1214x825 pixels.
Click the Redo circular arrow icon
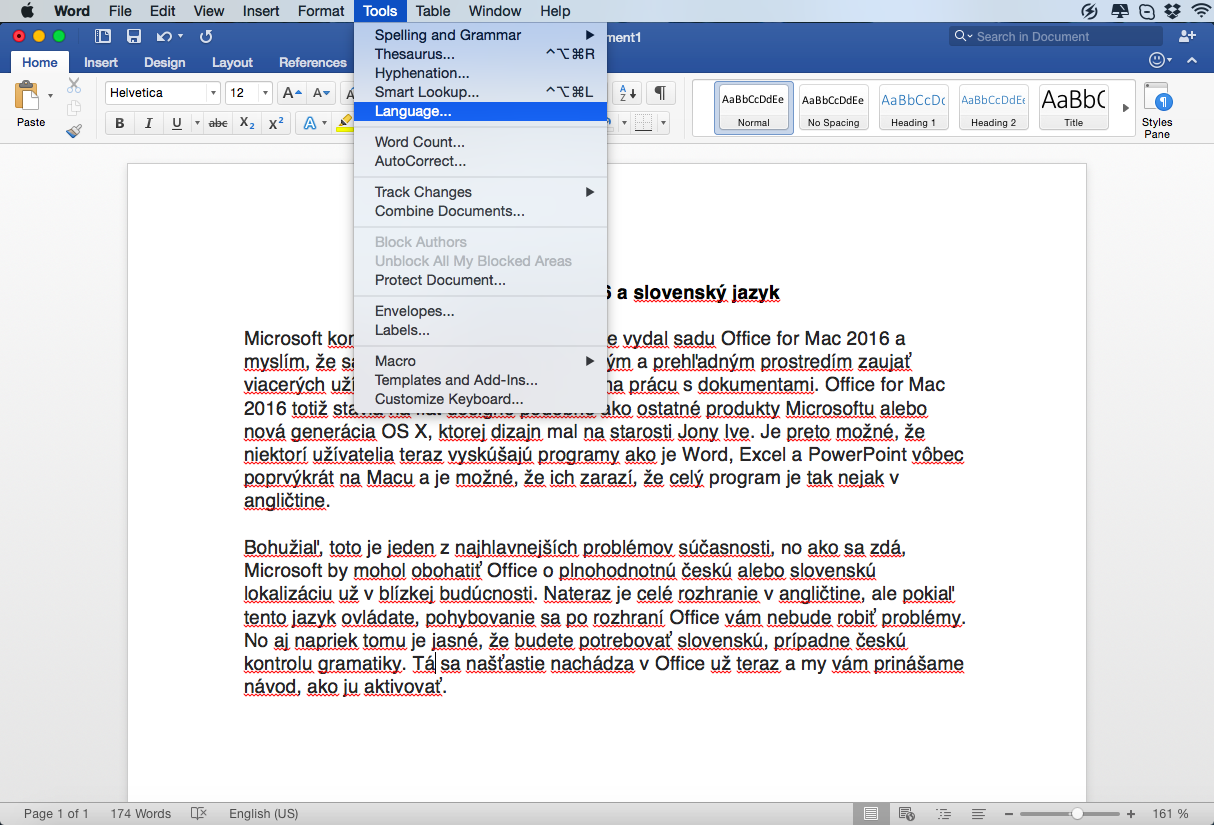coord(206,36)
